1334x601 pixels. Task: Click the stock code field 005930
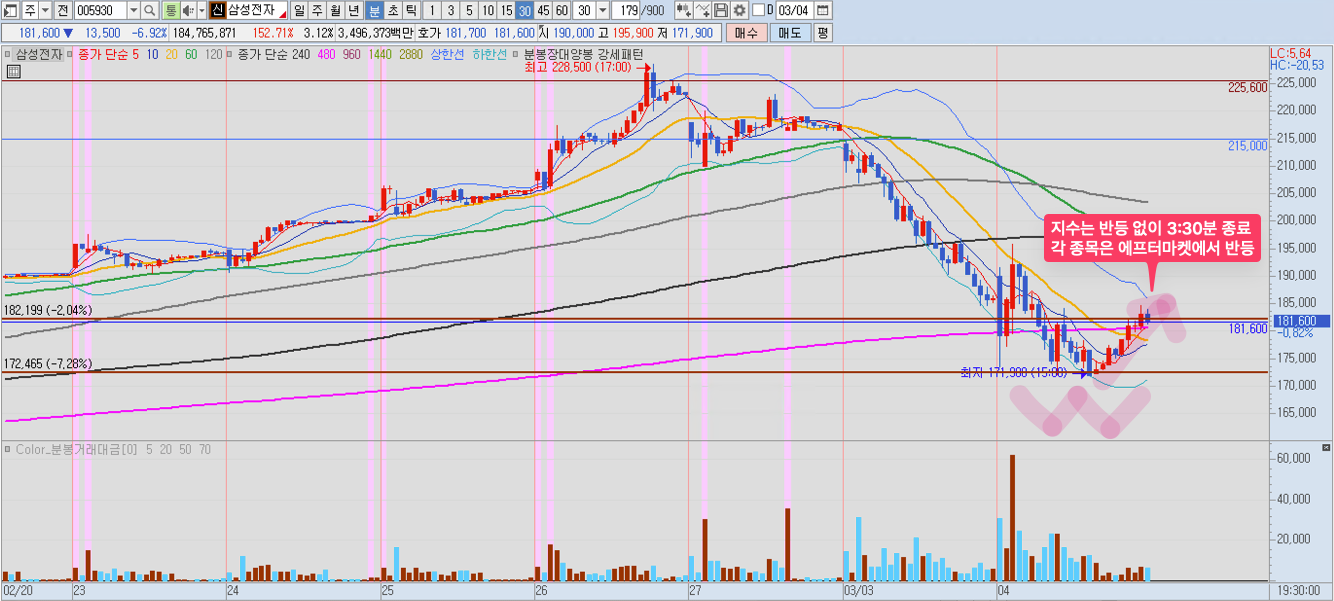point(101,10)
